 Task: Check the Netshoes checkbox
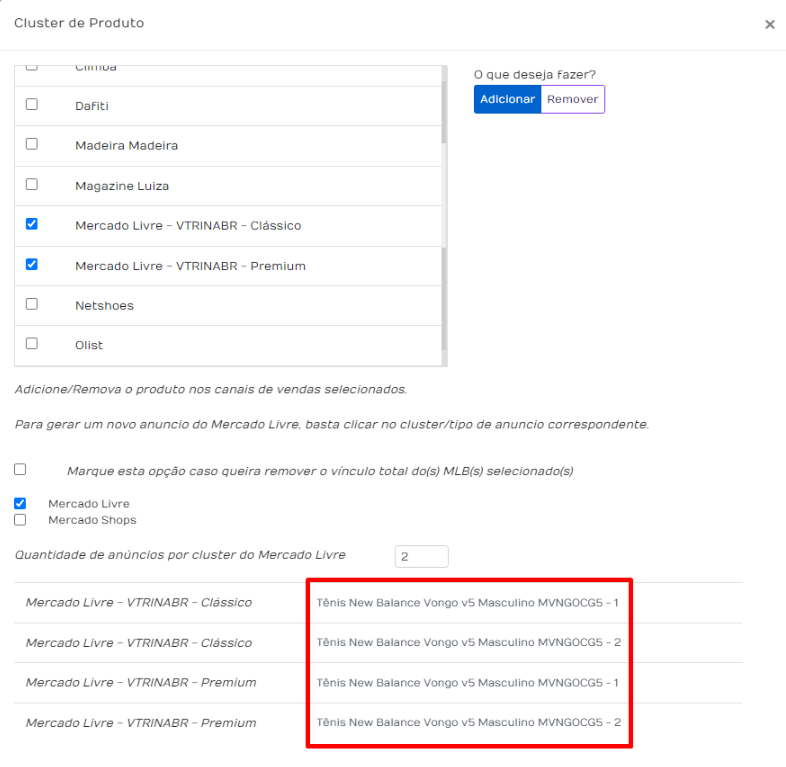click(32, 304)
